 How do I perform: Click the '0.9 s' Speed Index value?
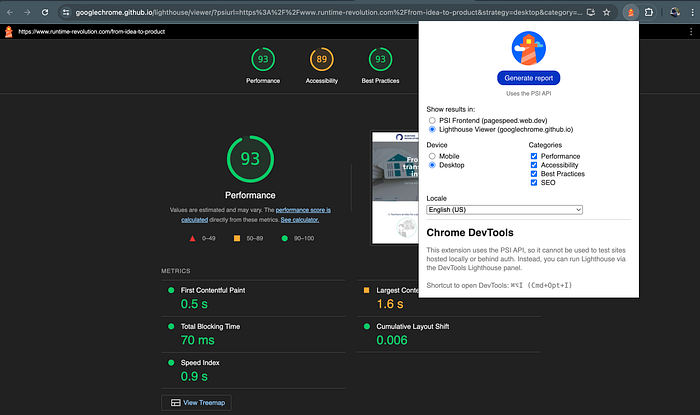tap(194, 376)
